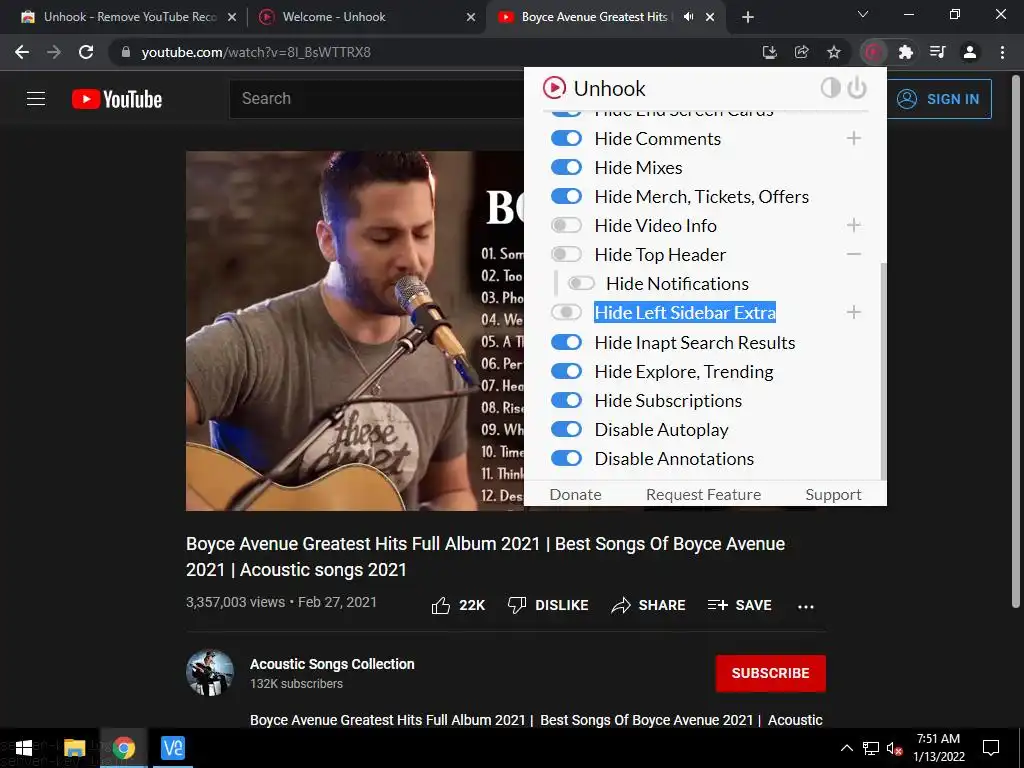Click the SUBSCRIBE button
Screen dimensions: 1024x768
(771, 673)
